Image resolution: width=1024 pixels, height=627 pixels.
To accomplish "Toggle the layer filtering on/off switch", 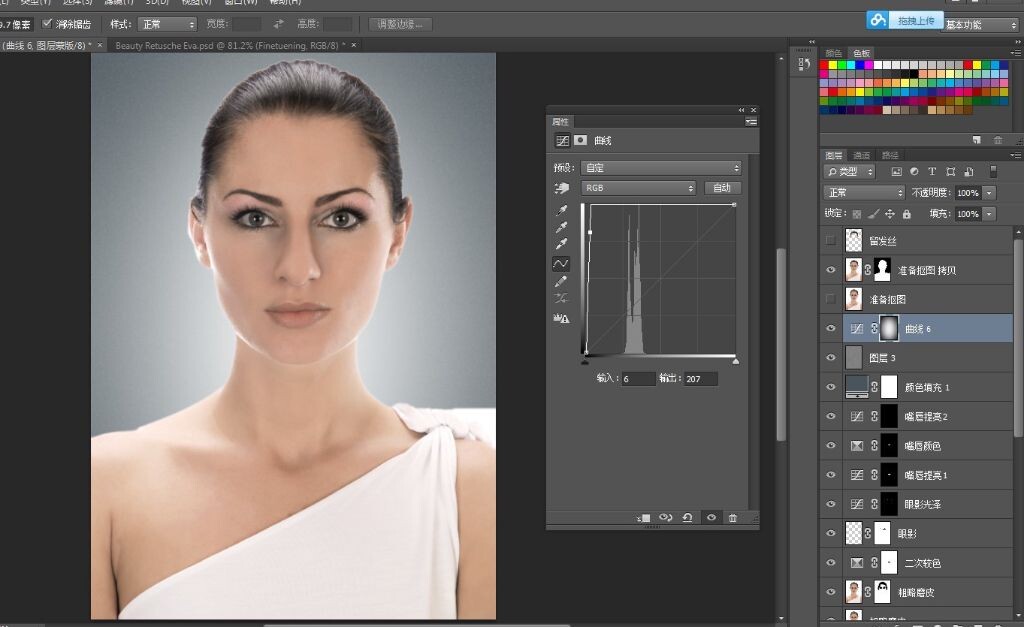I will click(993, 171).
